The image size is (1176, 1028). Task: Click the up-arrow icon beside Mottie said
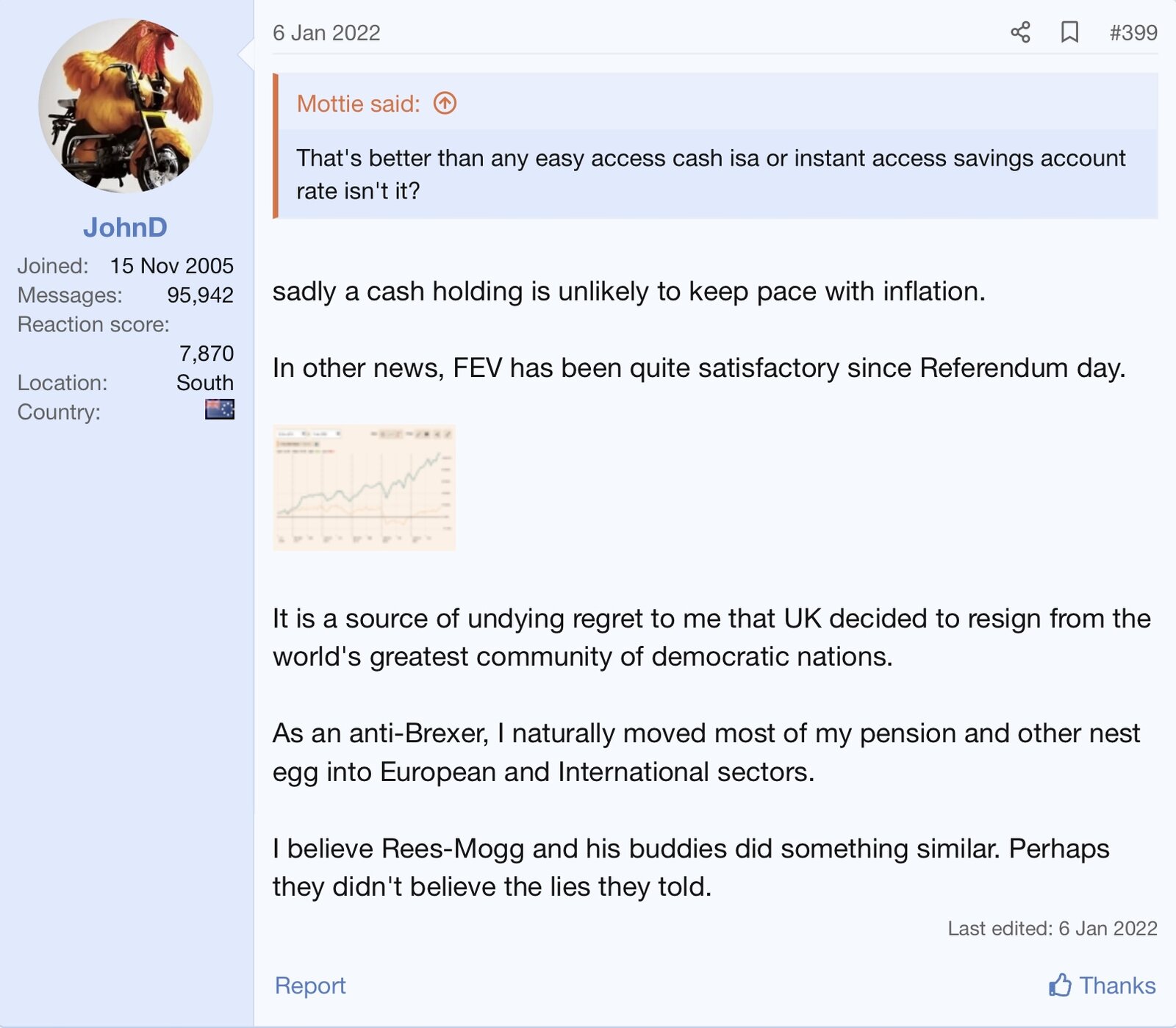[445, 103]
